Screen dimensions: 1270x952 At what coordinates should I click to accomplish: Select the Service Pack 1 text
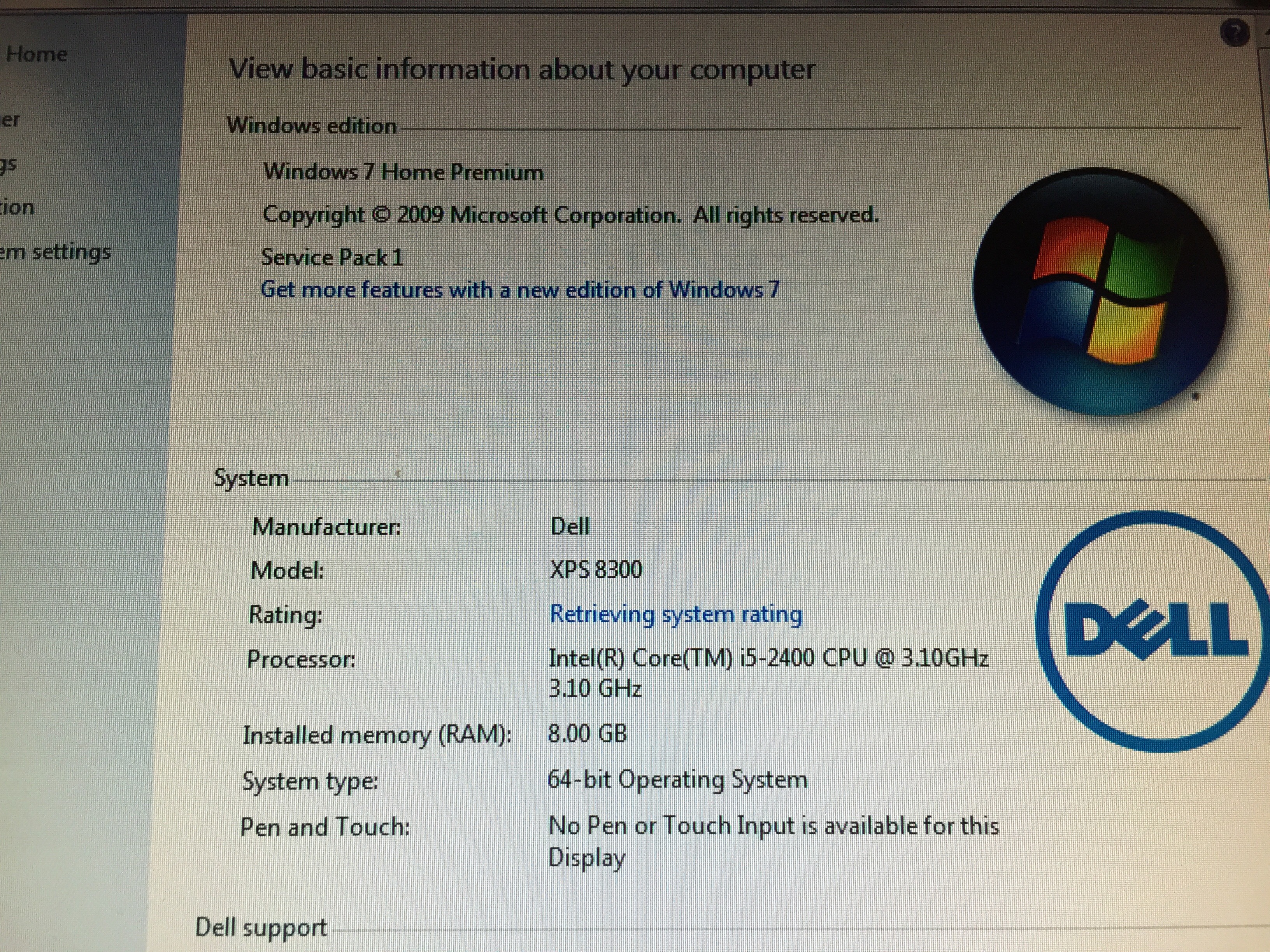pos(332,258)
